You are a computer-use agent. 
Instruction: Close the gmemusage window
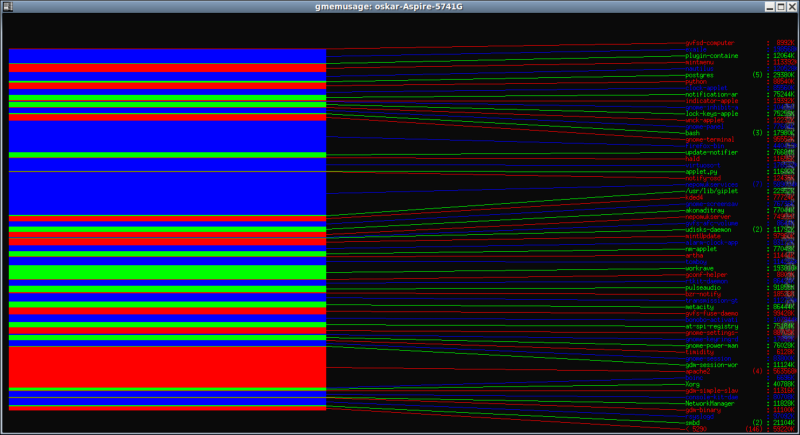(x=792, y=7)
